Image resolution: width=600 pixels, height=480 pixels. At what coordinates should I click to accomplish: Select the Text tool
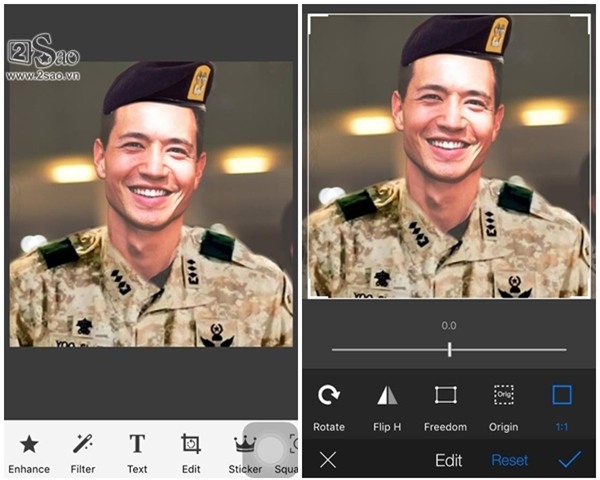137,444
